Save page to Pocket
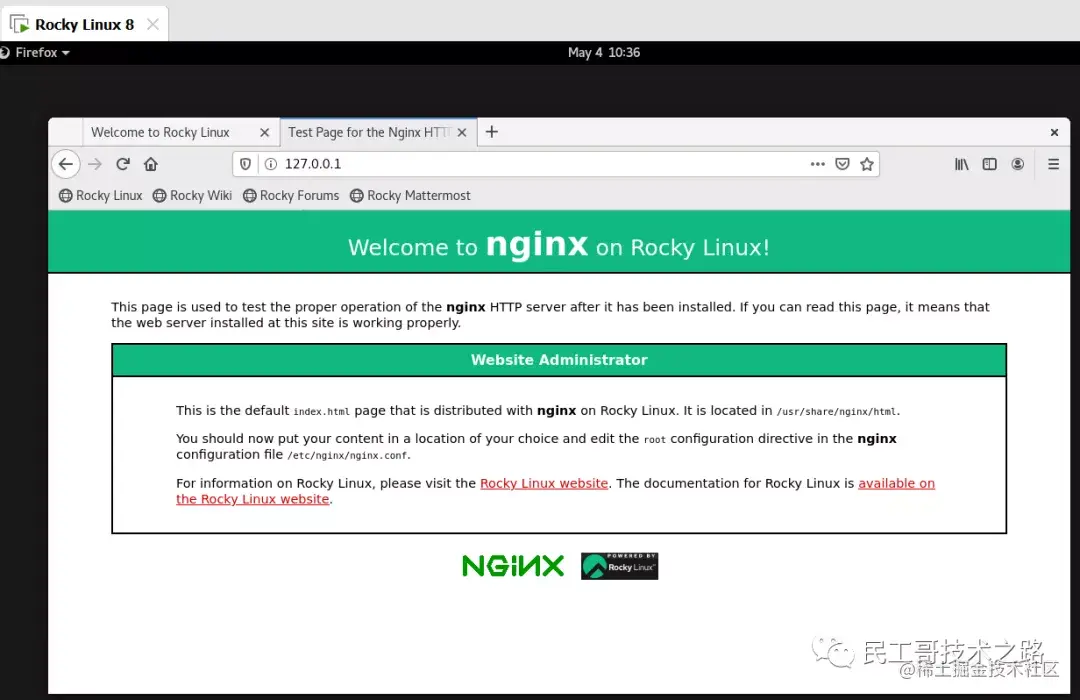The height and width of the screenshot is (700, 1080). coord(842,164)
